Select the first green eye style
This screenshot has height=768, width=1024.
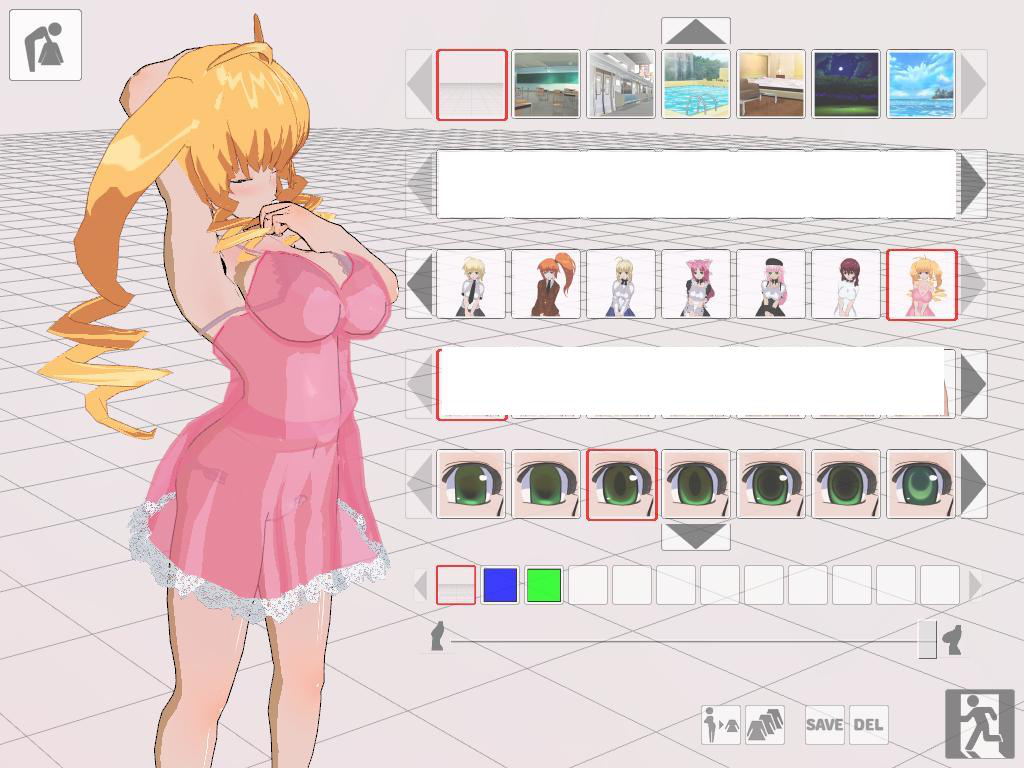(x=471, y=484)
